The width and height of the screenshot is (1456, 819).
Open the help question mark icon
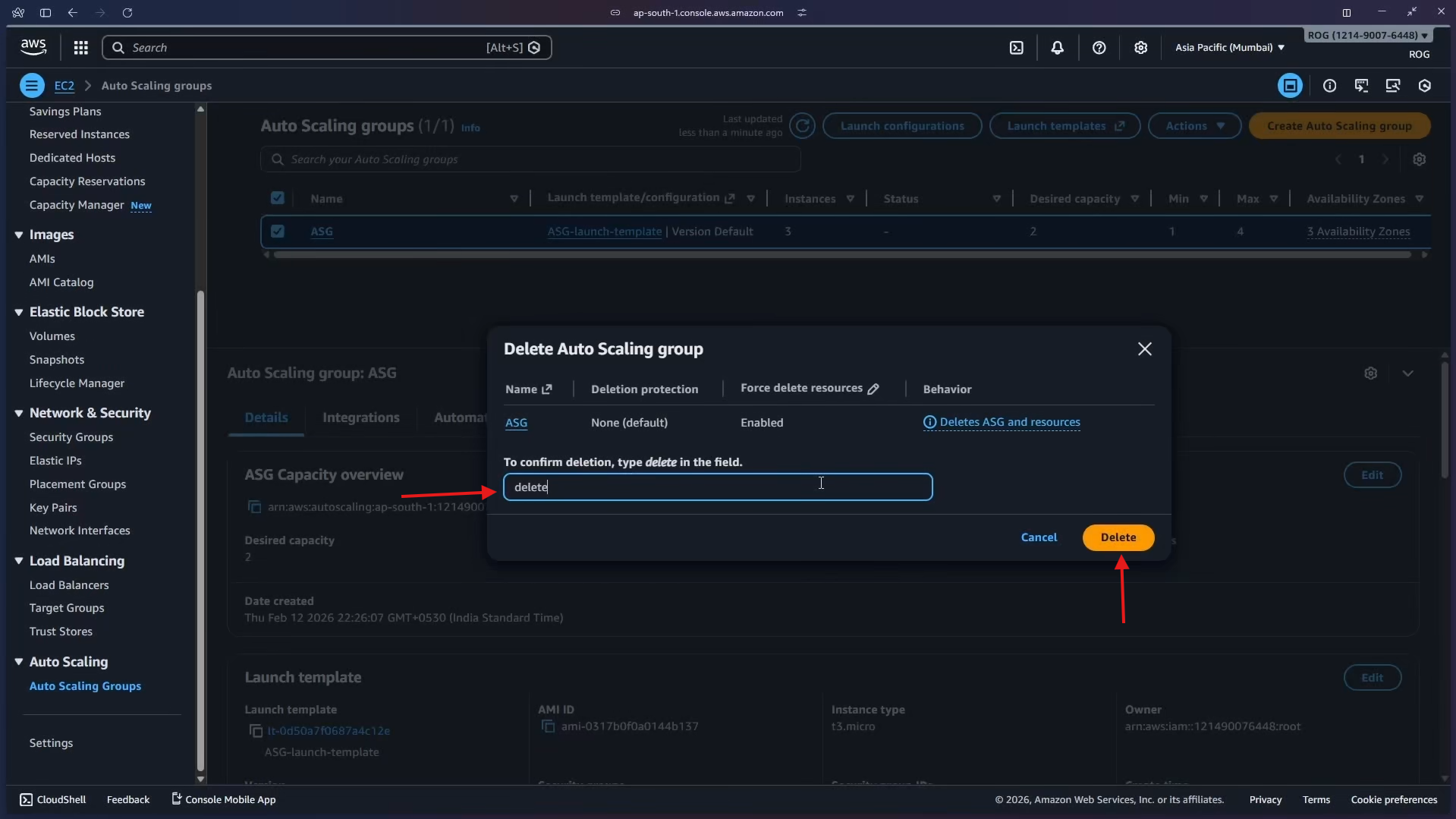(x=1099, y=47)
